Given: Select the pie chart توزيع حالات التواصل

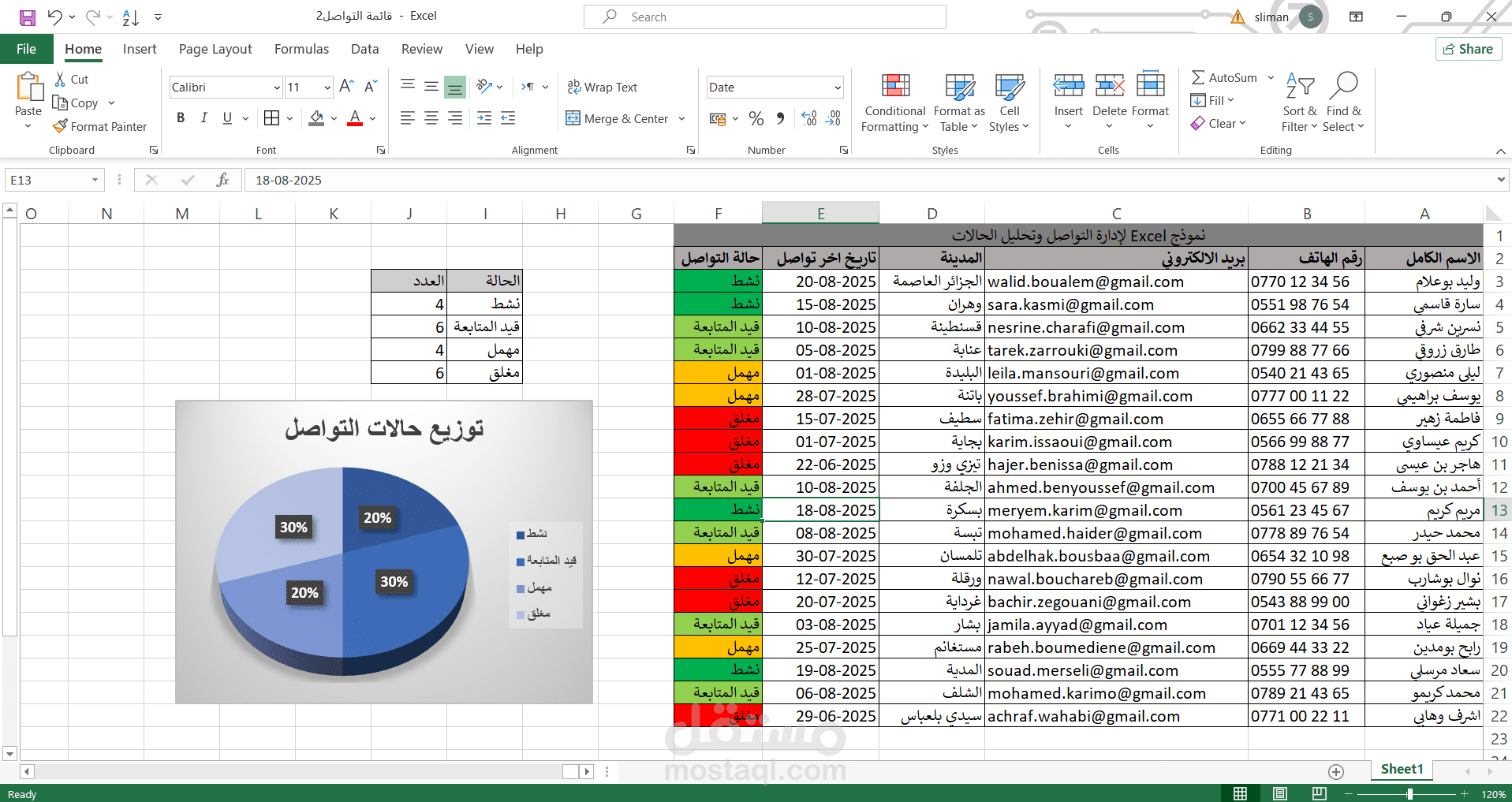Looking at the screenshot, I should 383,551.
